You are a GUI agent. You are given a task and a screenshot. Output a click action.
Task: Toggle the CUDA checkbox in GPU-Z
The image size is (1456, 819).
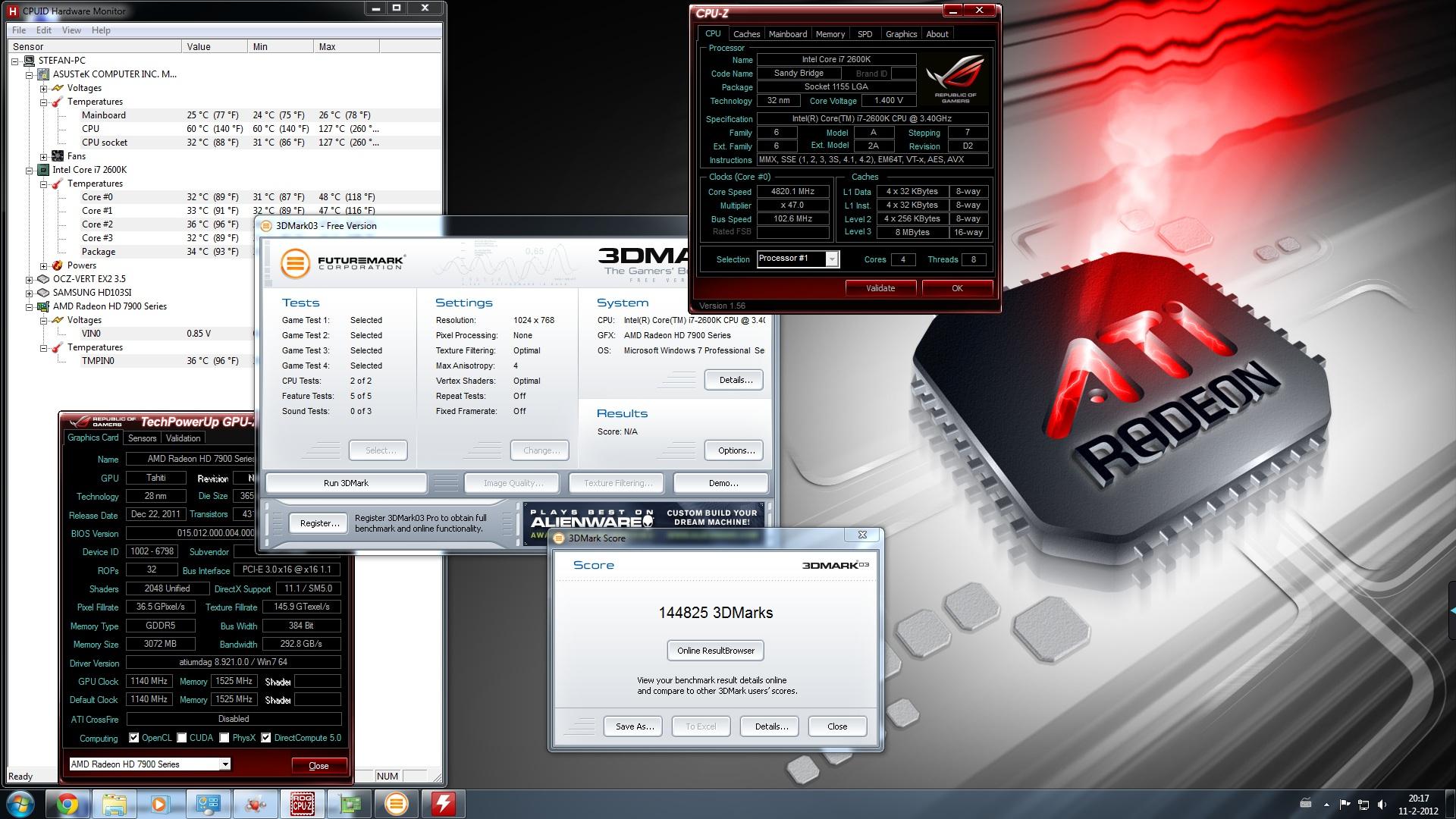pyautogui.click(x=182, y=738)
